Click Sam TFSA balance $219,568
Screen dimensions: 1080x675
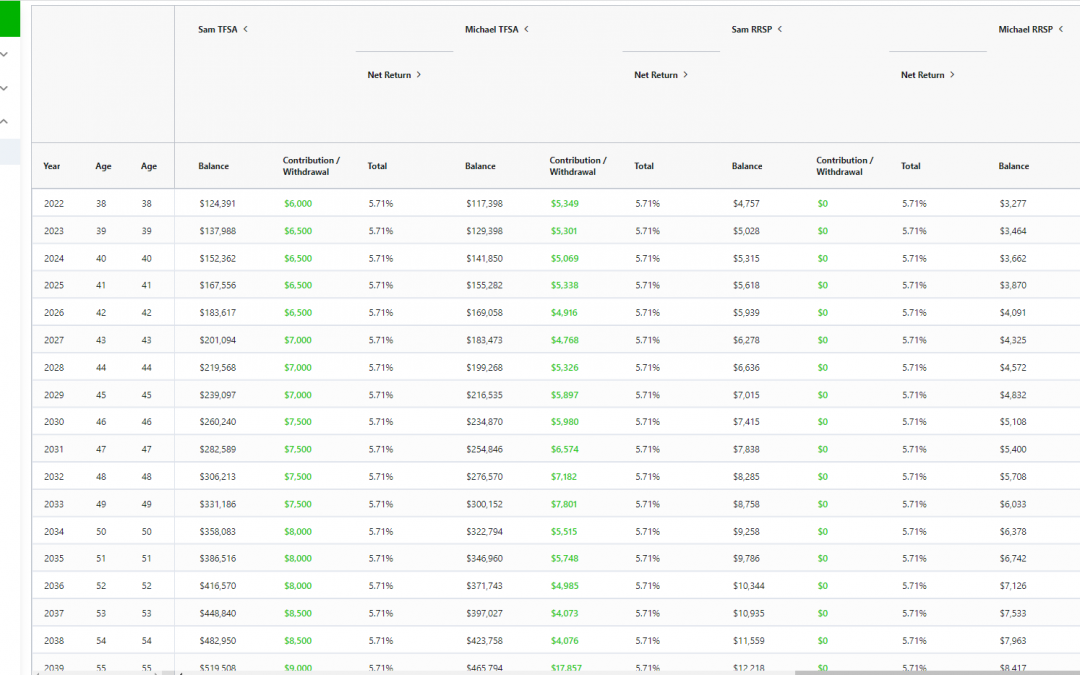tap(218, 367)
